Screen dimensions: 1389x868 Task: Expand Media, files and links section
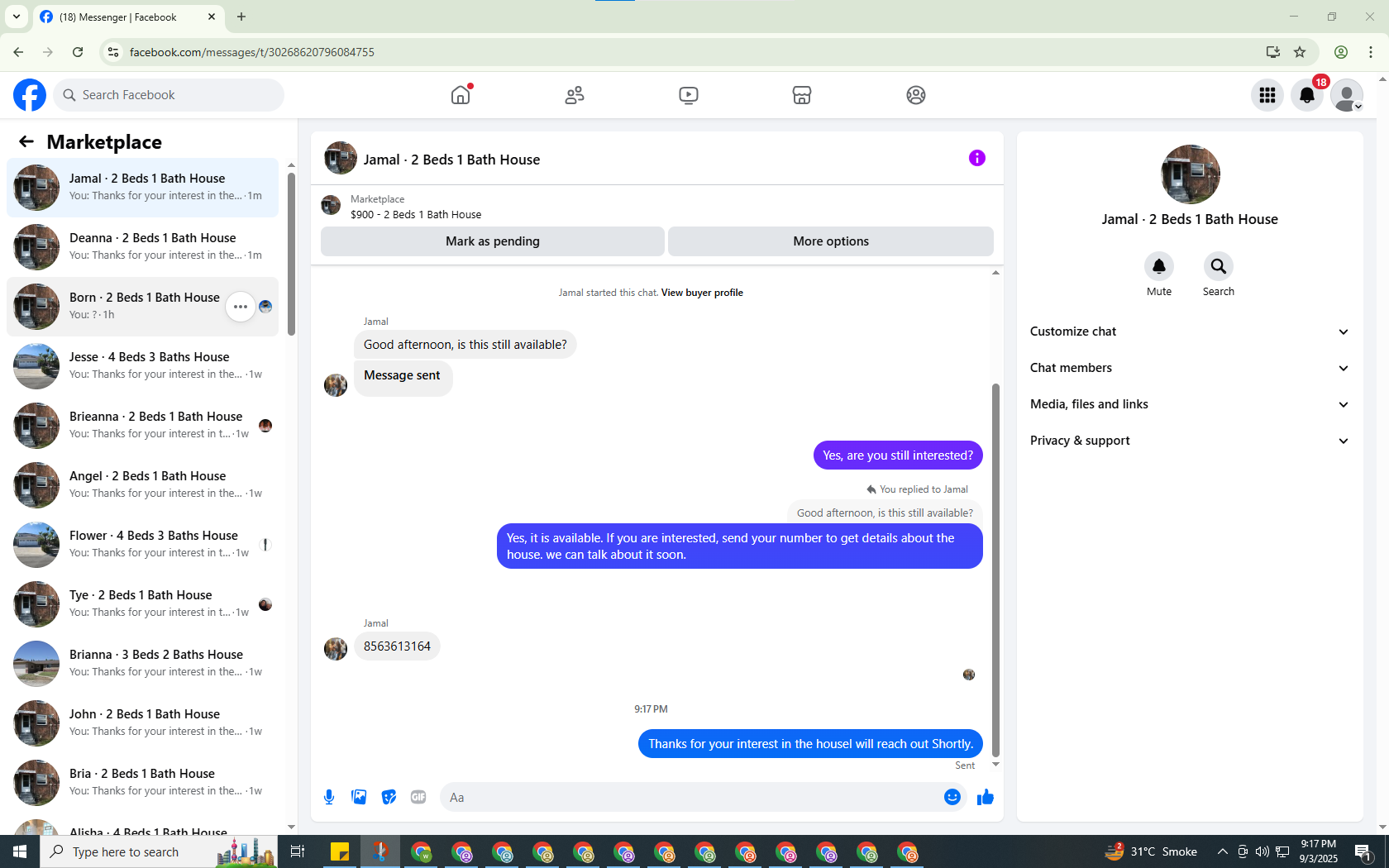(x=1190, y=404)
